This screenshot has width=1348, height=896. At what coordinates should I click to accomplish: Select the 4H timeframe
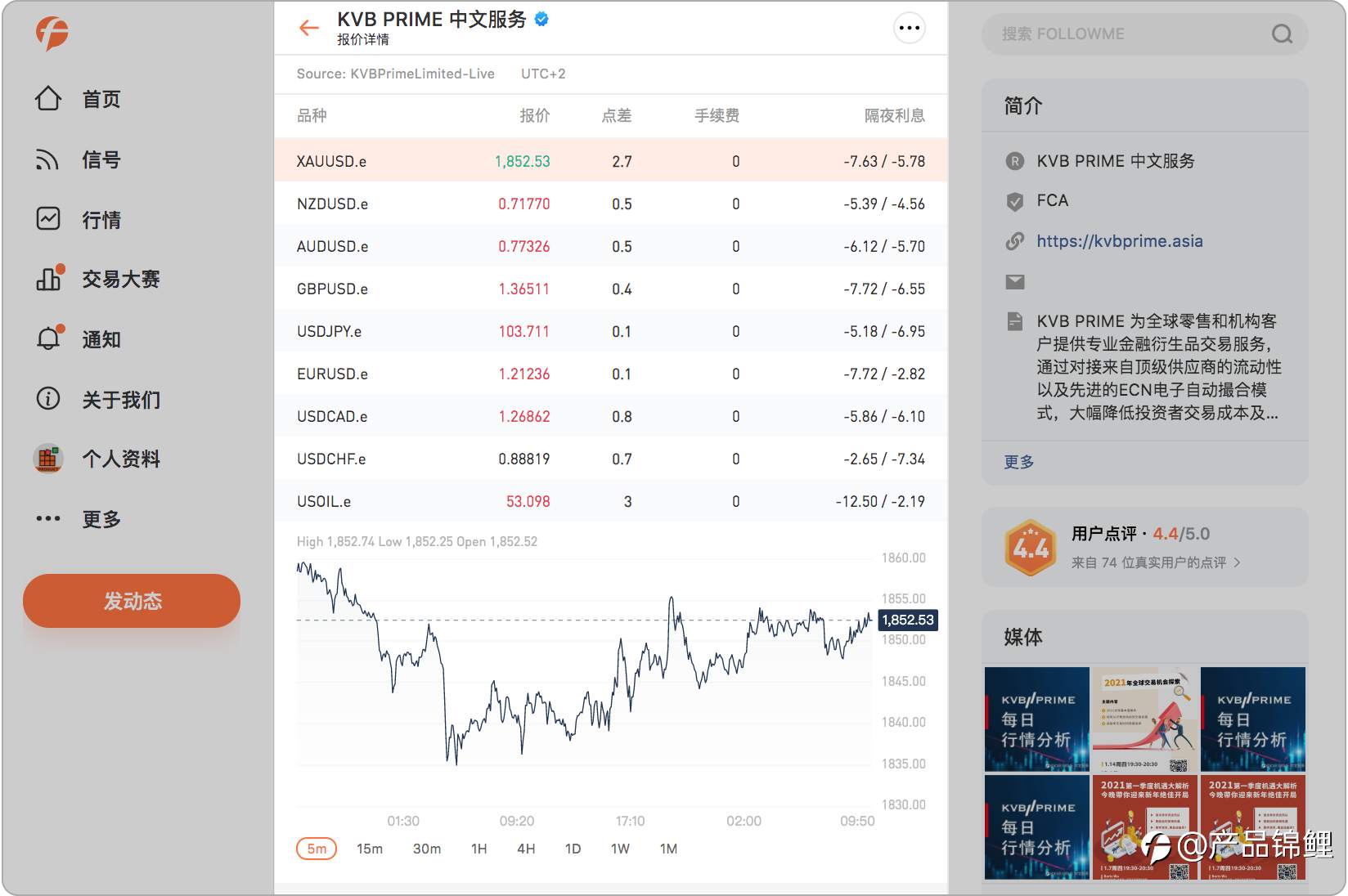point(526,849)
